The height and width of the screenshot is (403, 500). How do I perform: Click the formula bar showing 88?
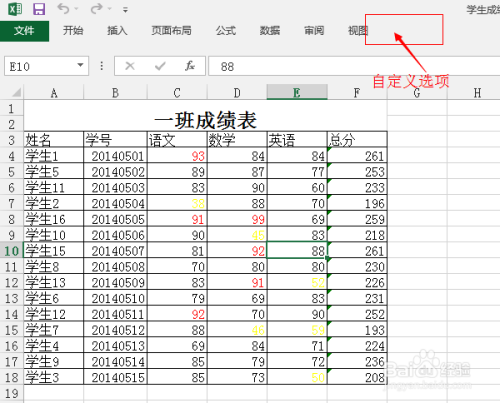click(354, 66)
